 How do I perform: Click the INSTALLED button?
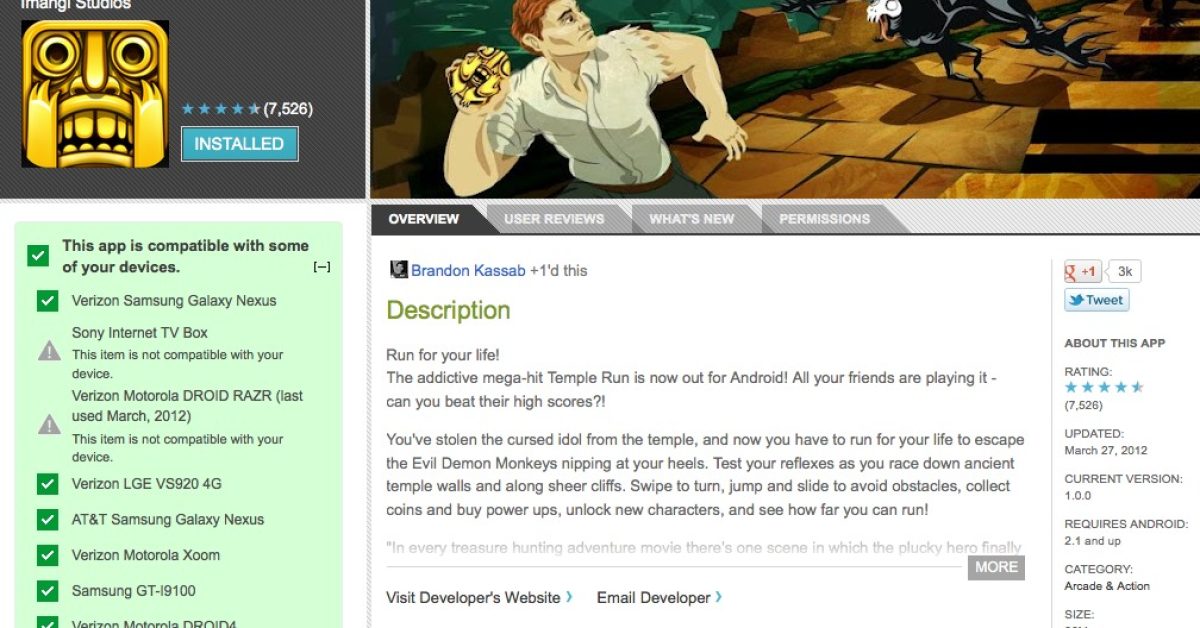point(239,144)
